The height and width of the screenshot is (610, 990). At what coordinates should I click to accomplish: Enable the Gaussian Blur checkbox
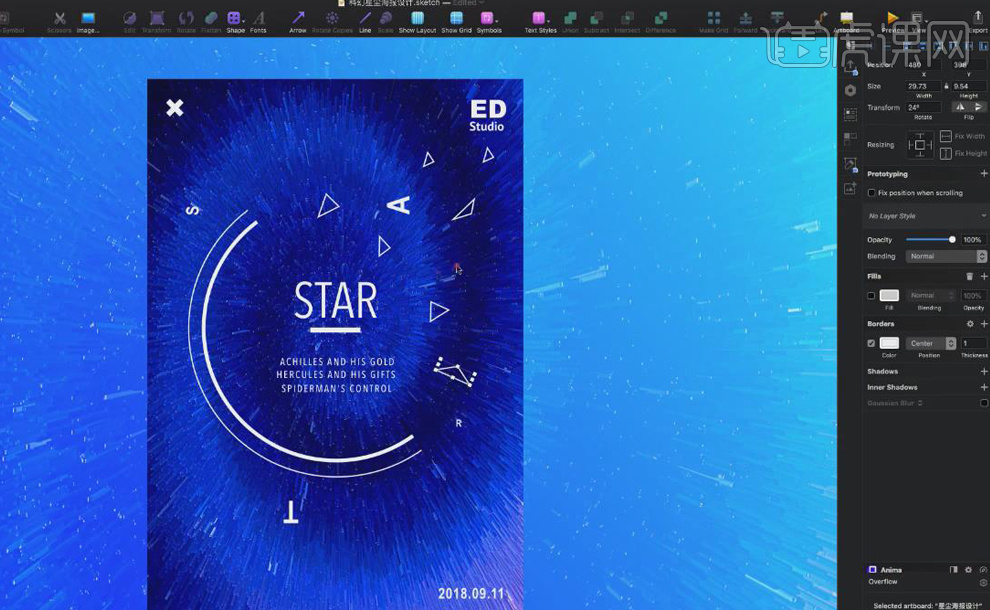[x=984, y=403]
